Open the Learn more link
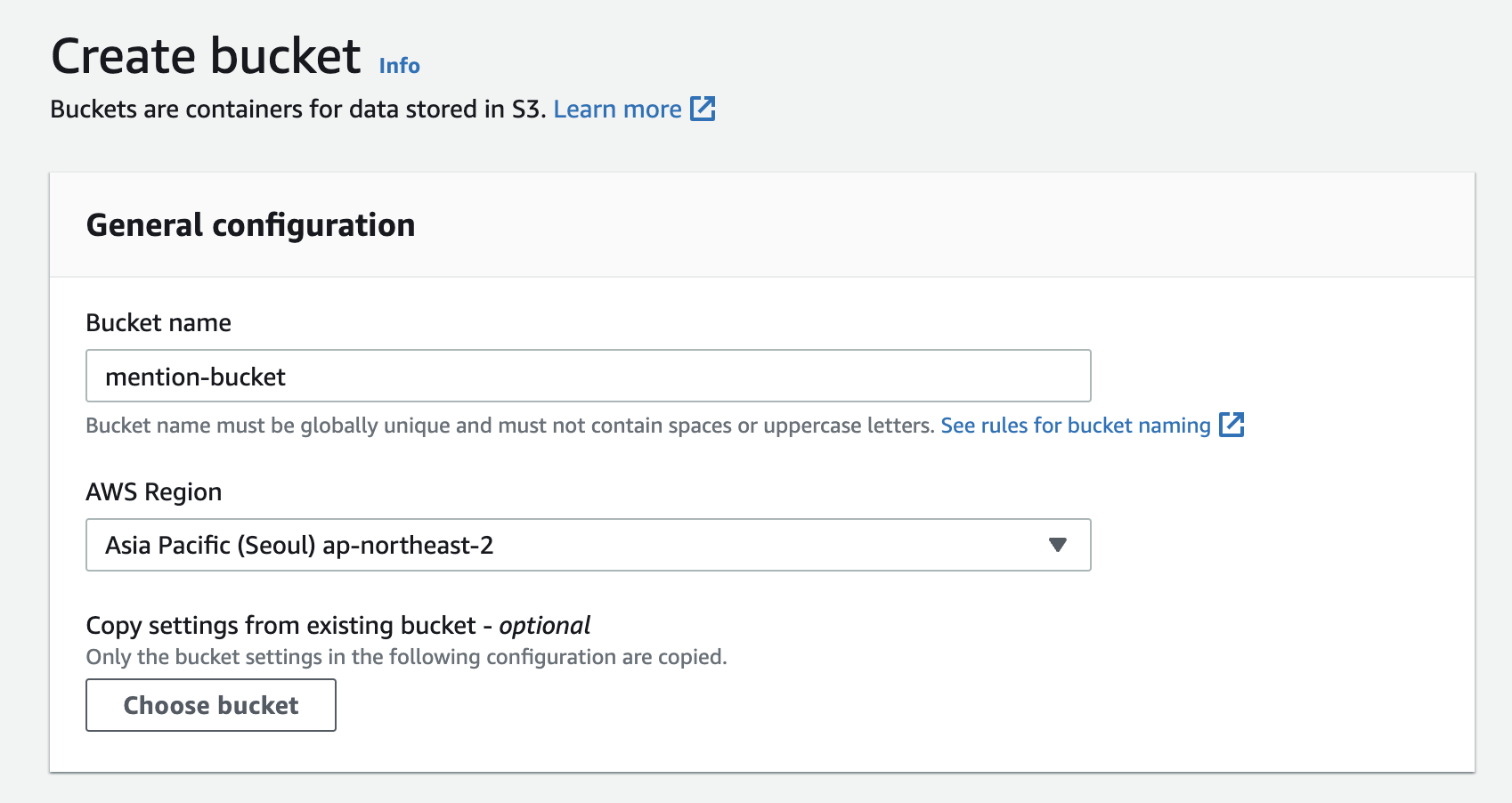This screenshot has width=1512, height=803. 617,109
